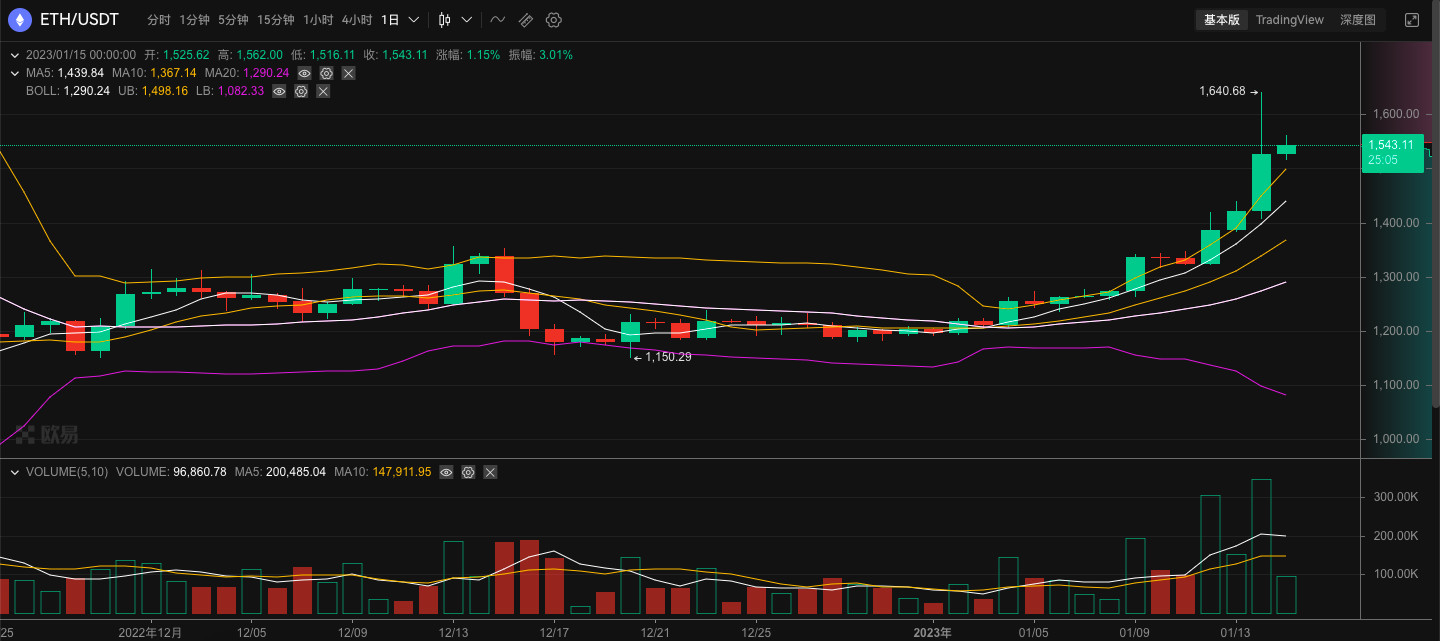Screen dimensions: 1440x641
Task: Switch to the 深度图 depth chart tab
Action: 1357,20
